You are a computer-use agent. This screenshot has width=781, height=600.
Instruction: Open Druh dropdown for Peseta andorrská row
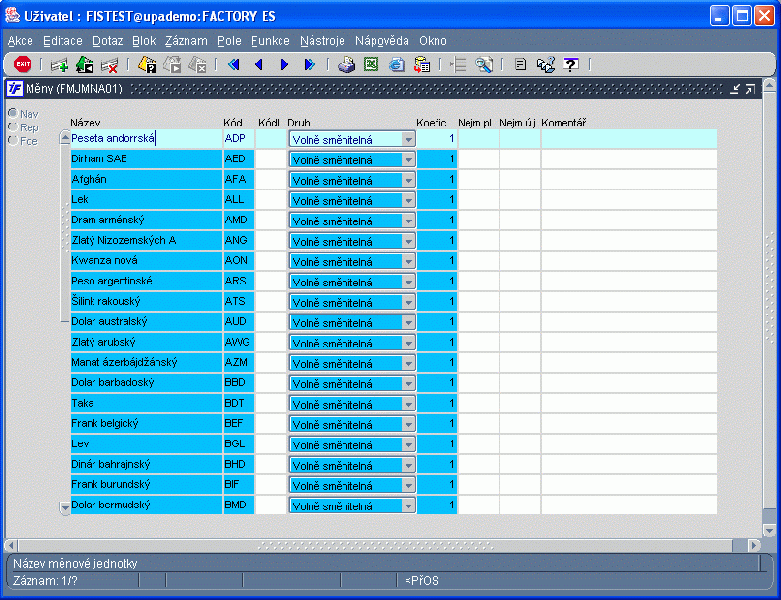[x=408, y=139]
